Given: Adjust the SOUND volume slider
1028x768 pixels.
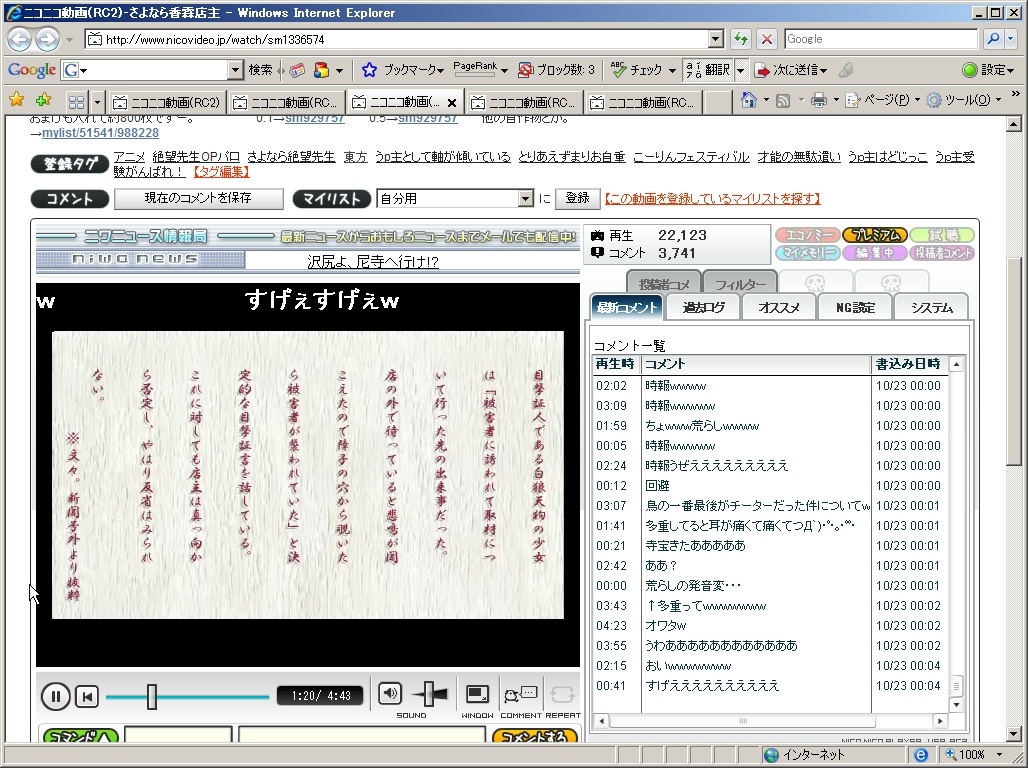Looking at the screenshot, I should [x=429, y=694].
